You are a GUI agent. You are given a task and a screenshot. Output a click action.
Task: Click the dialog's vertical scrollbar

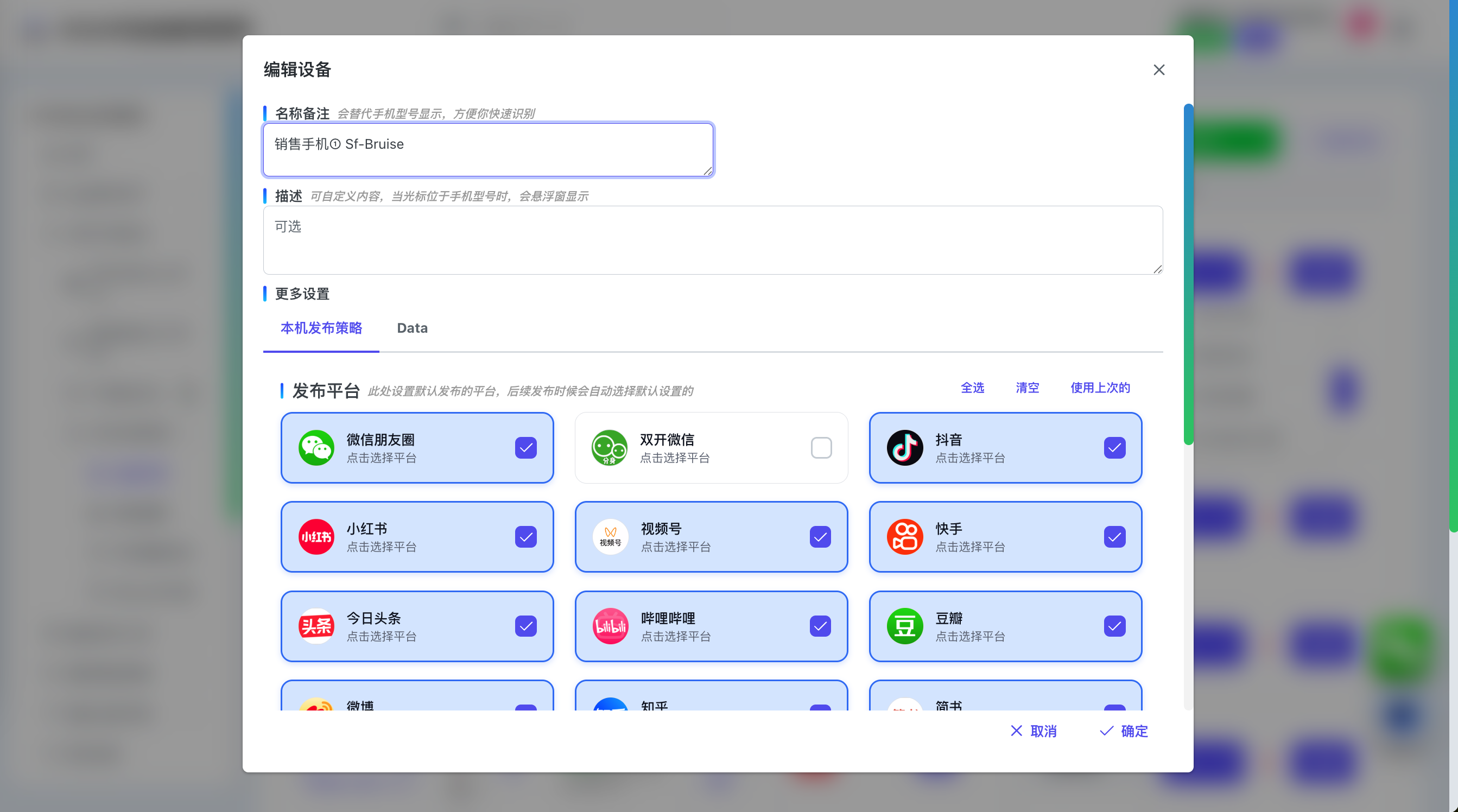[x=1188, y=271]
